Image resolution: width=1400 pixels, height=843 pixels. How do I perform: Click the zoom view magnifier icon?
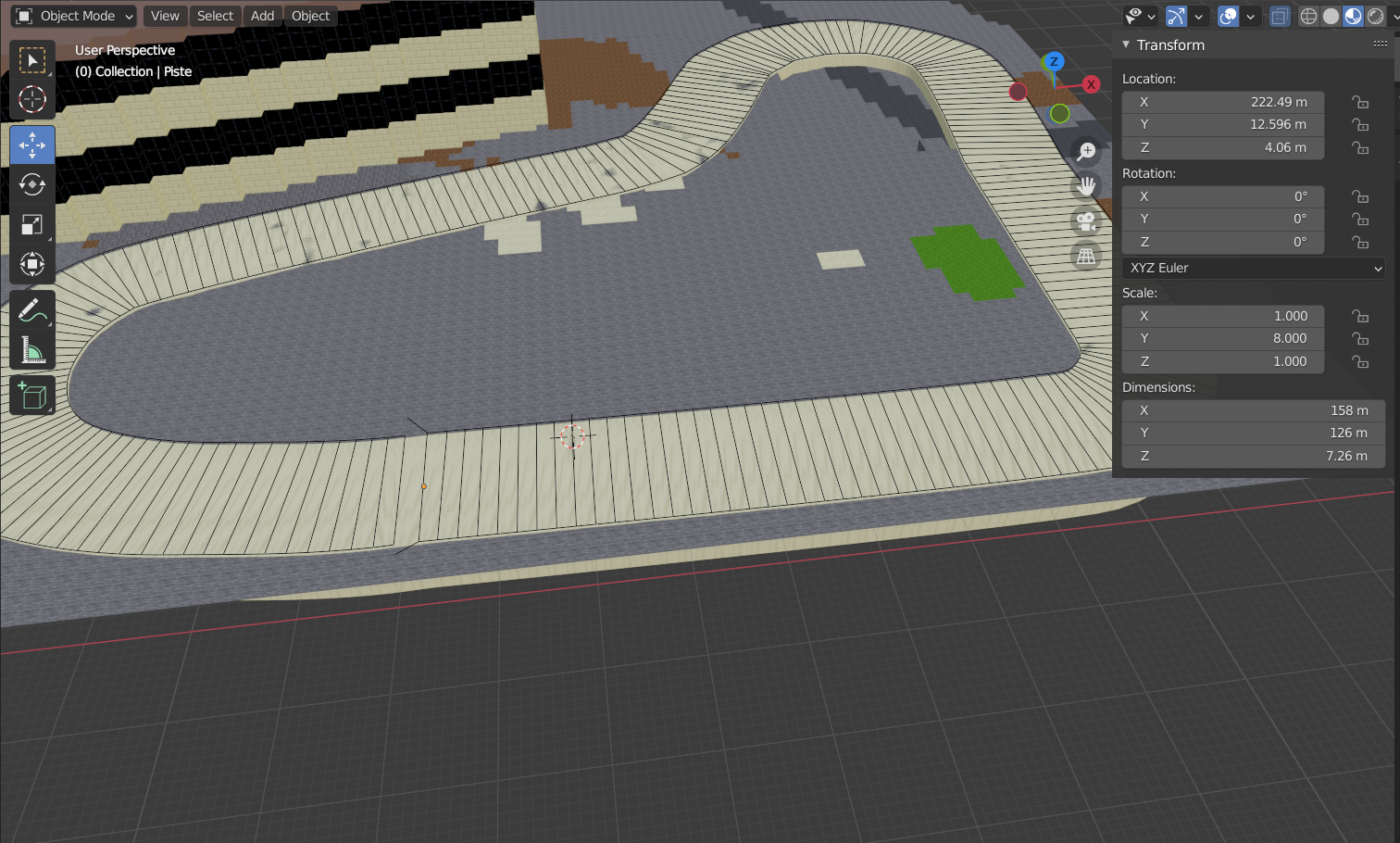(x=1086, y=152)
